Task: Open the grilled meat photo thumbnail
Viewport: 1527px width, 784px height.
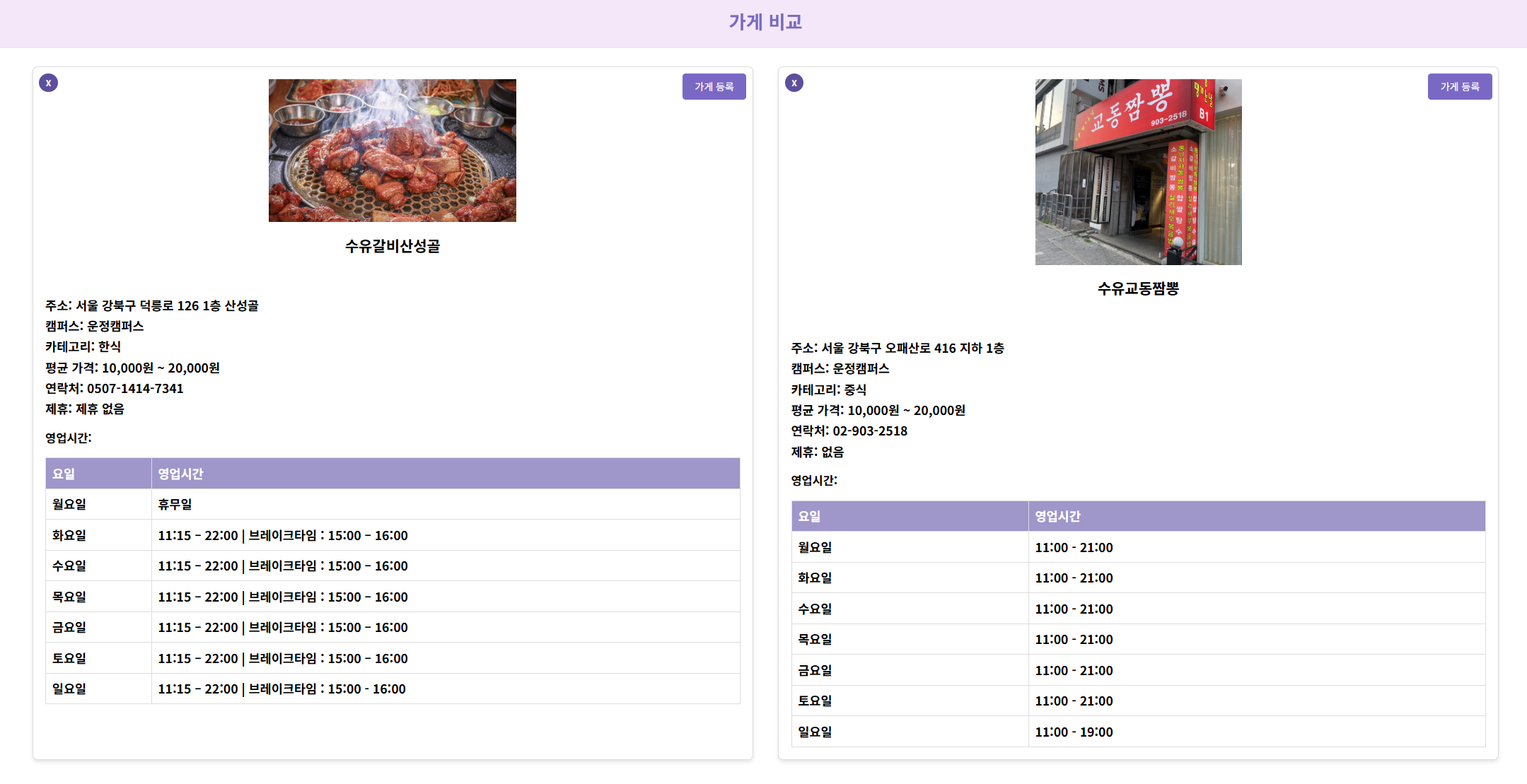Action: pyautogui.click(x=392, y=151)
